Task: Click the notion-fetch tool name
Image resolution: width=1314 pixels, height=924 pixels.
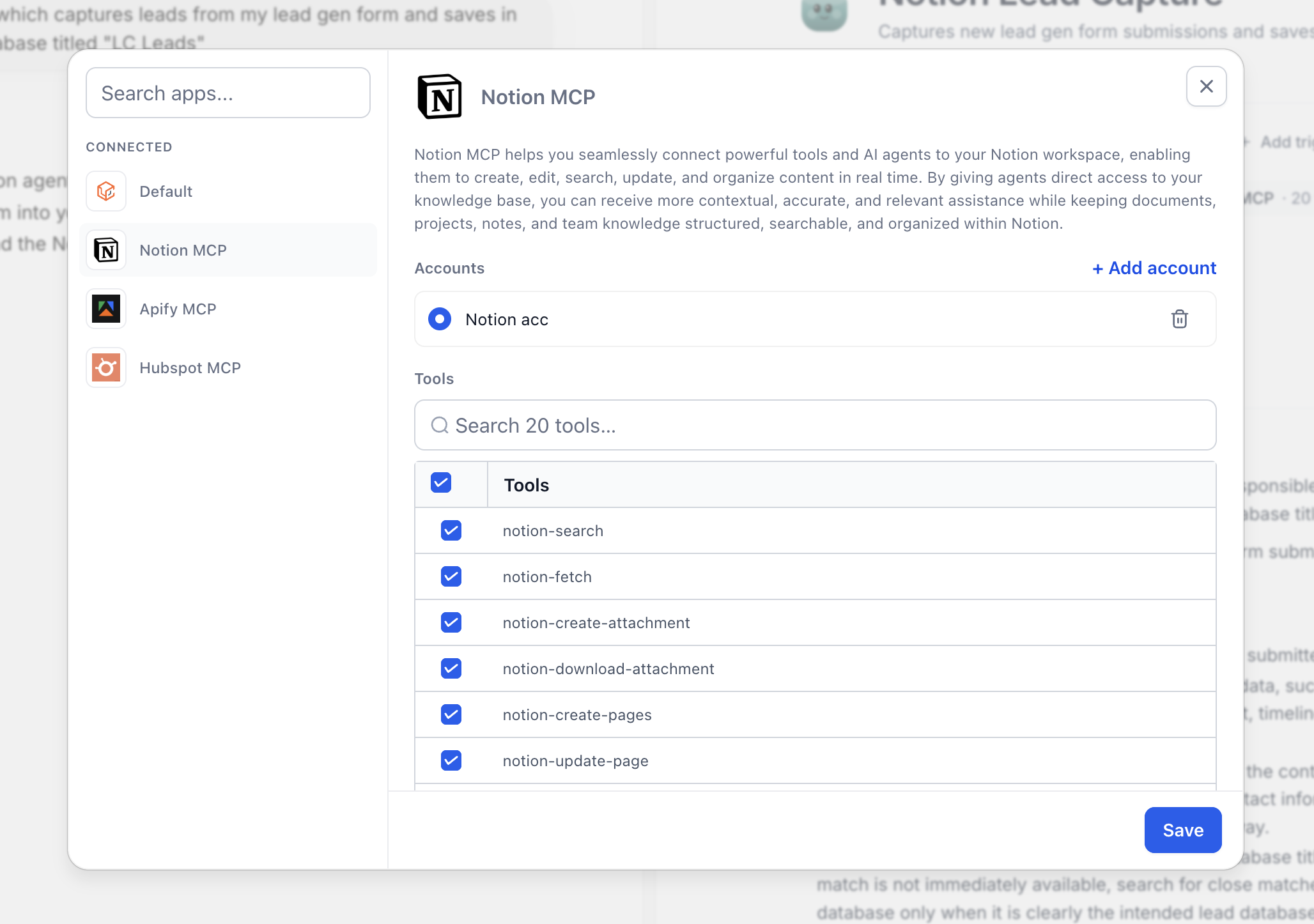Action: [x=547, y=577]
